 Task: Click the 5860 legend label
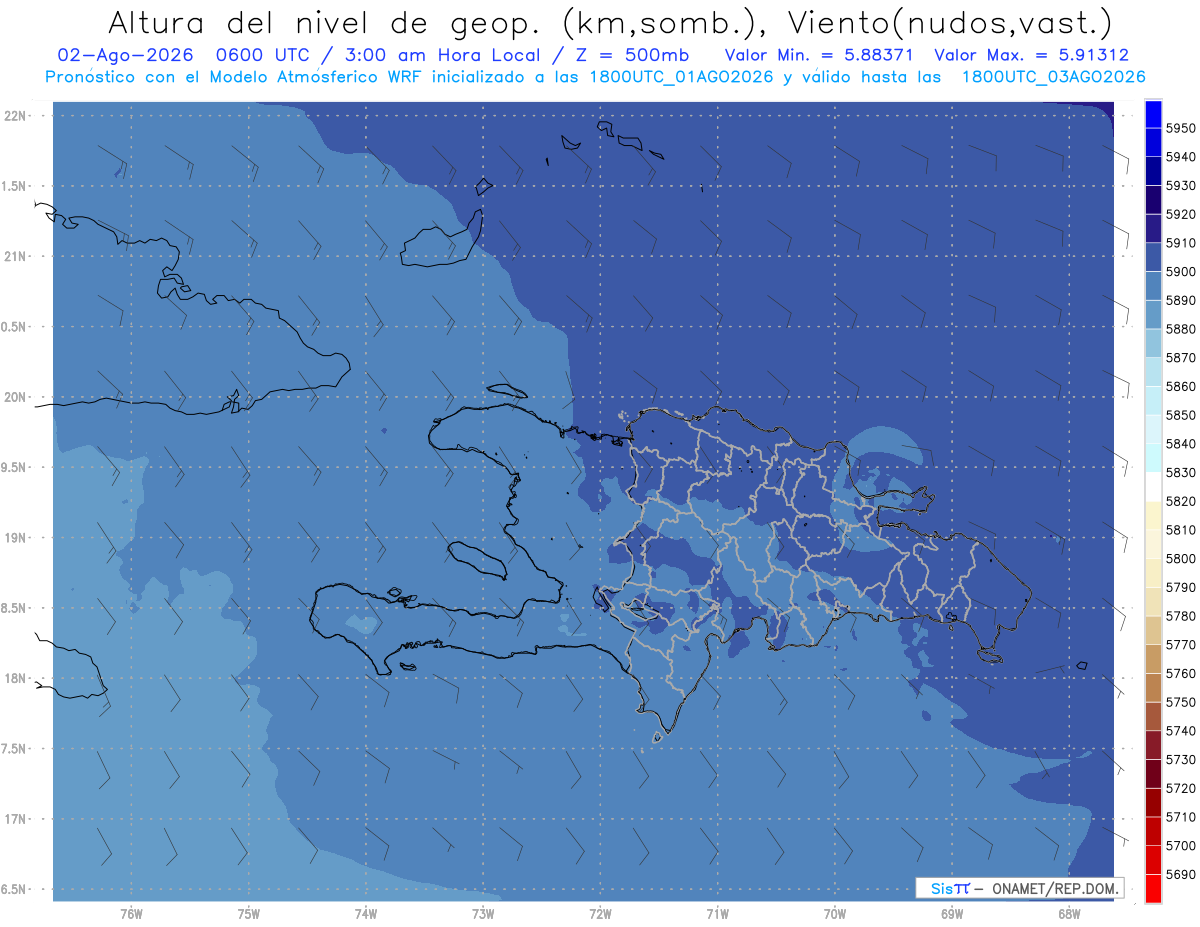coord(1181,386)
